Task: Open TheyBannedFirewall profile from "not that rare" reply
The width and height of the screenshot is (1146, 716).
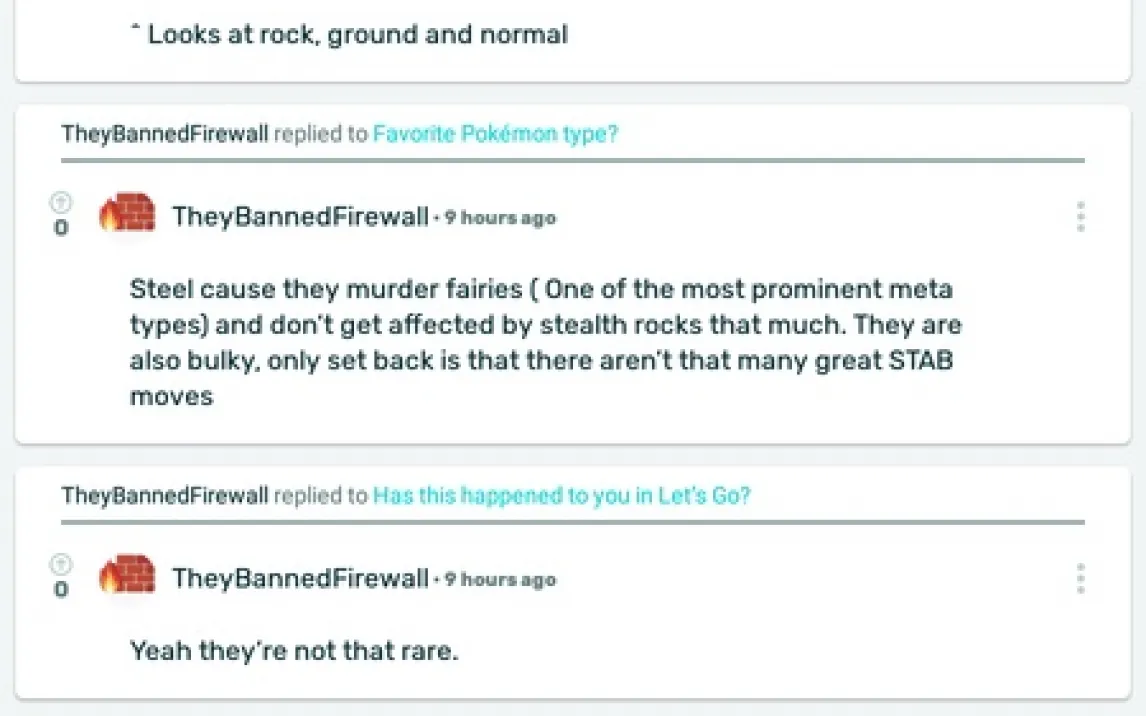Action: click(x=300, y=579)
